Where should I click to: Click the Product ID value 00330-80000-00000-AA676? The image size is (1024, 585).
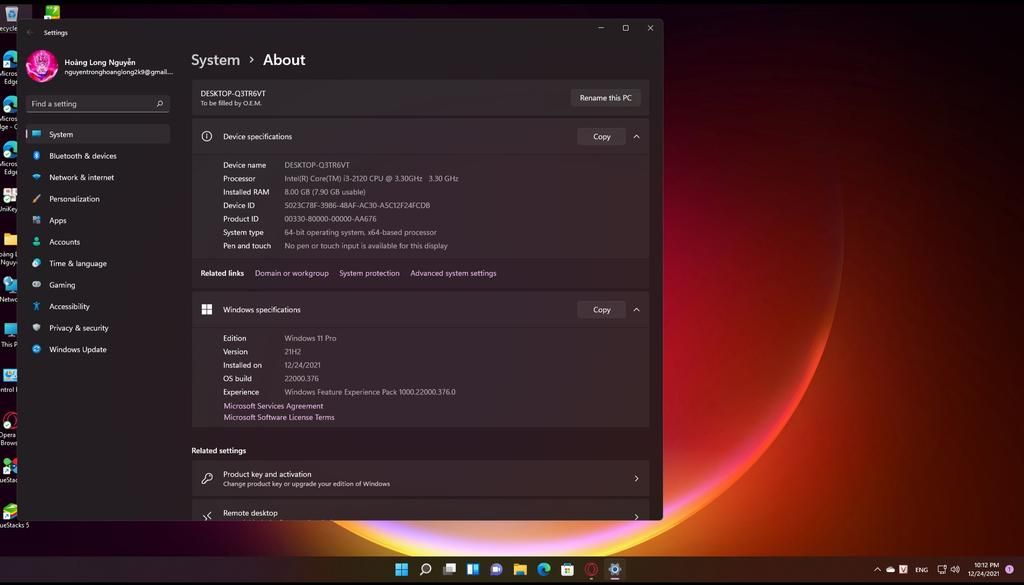[330, 219]
